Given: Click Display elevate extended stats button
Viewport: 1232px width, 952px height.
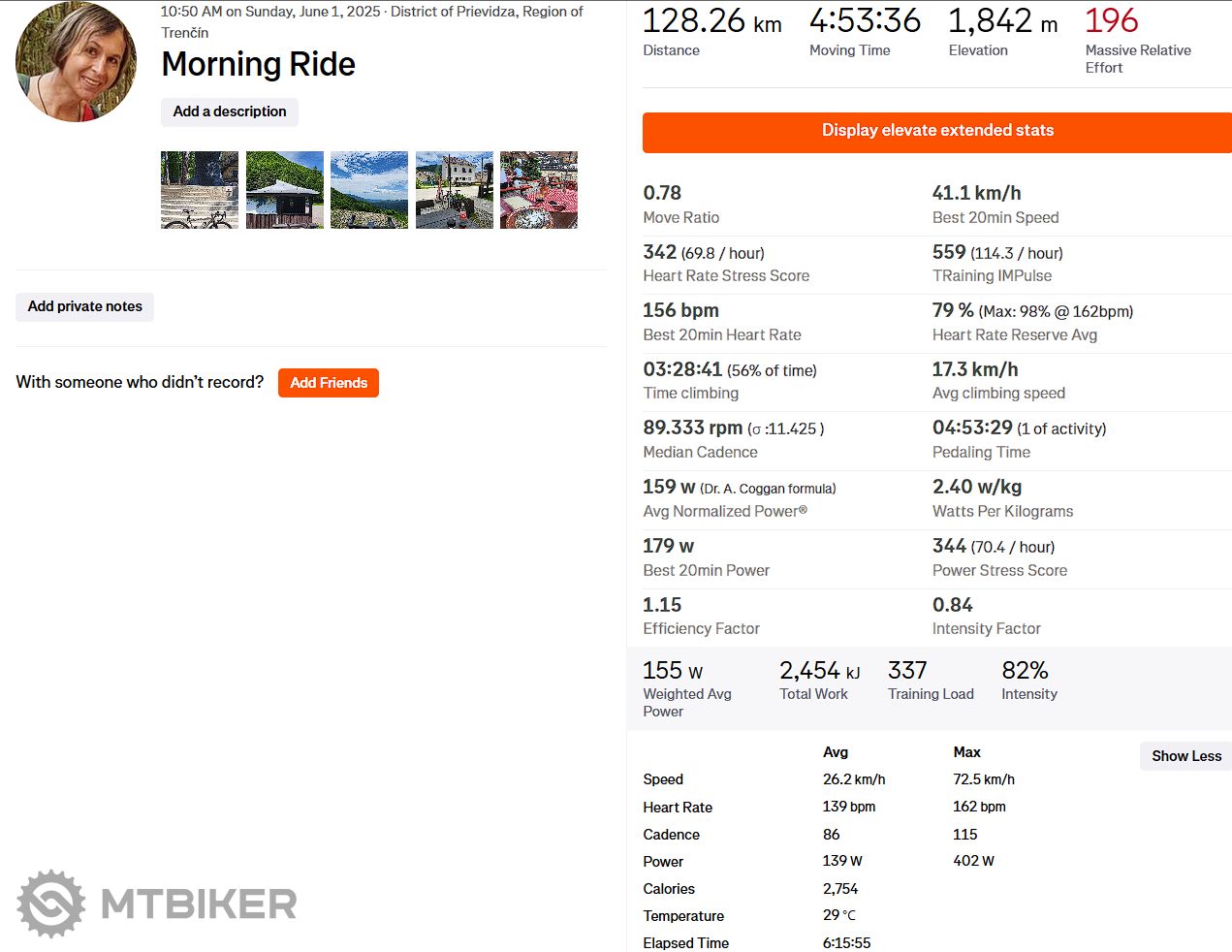Looking at the screenshot, I should tap(937, 131).
